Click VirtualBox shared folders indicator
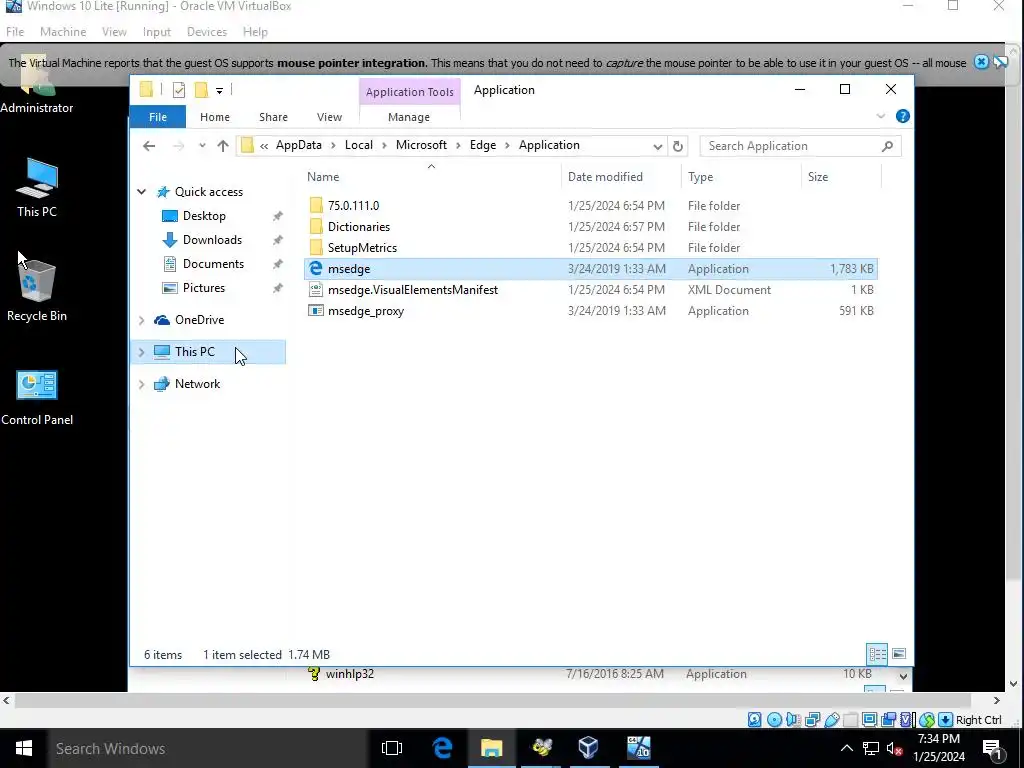 [850, 720]
